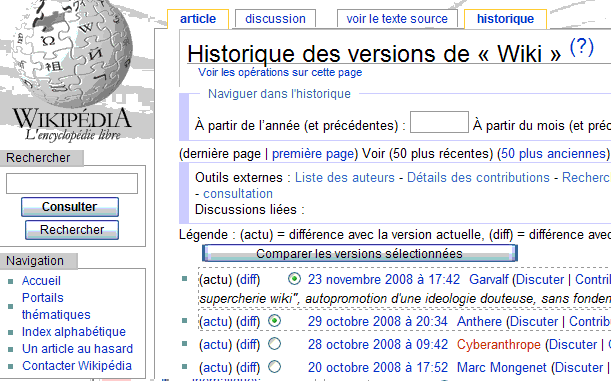Open the 'voir le texte source' tab
Image resolution: width=611 pixels, height=381 pixels.
[397, 19]
